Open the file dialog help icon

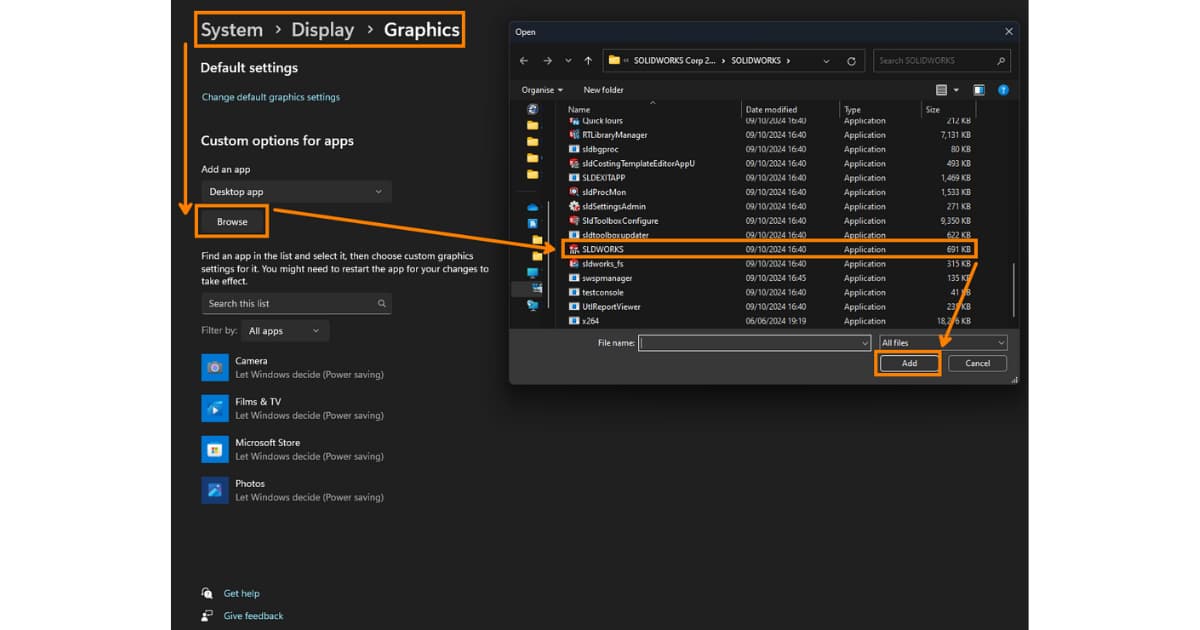point(1003,90)
